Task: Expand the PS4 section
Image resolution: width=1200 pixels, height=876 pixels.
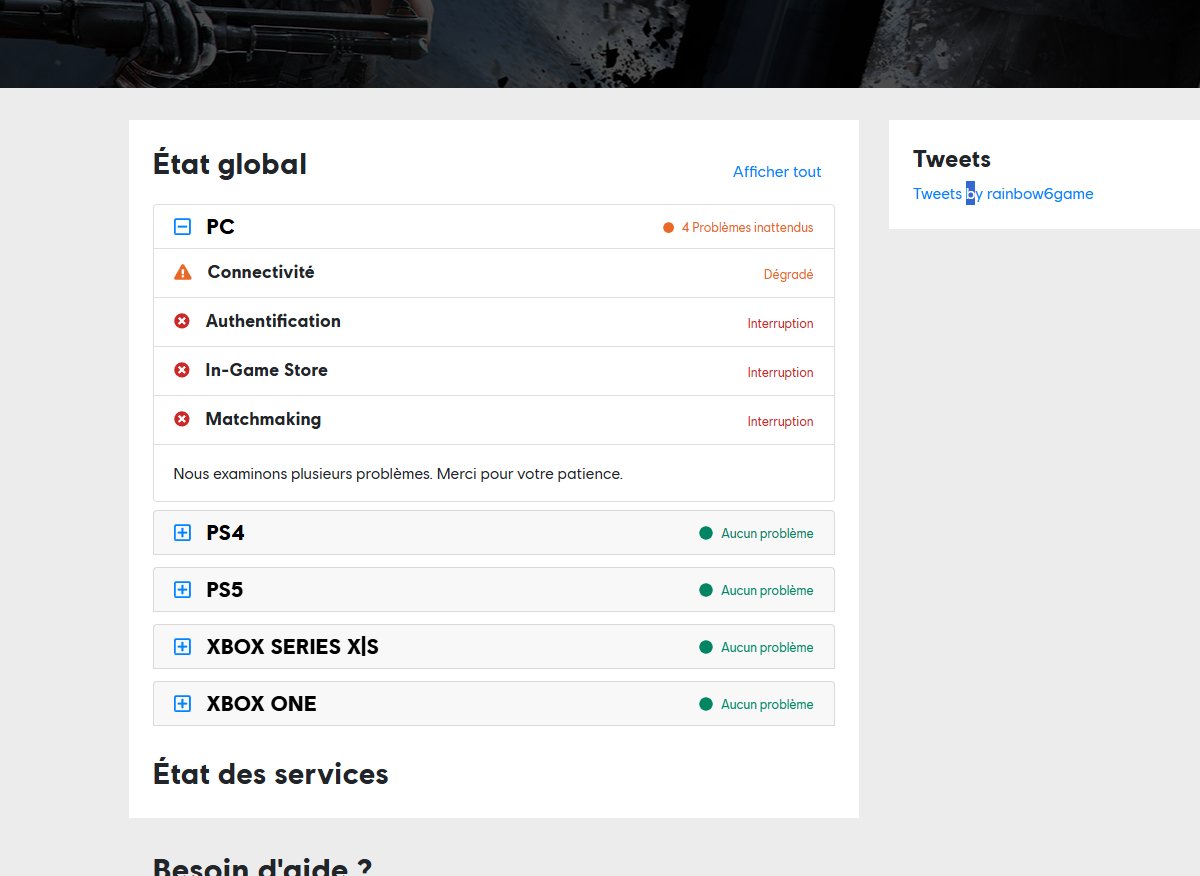Action: (x=181, y=533)
